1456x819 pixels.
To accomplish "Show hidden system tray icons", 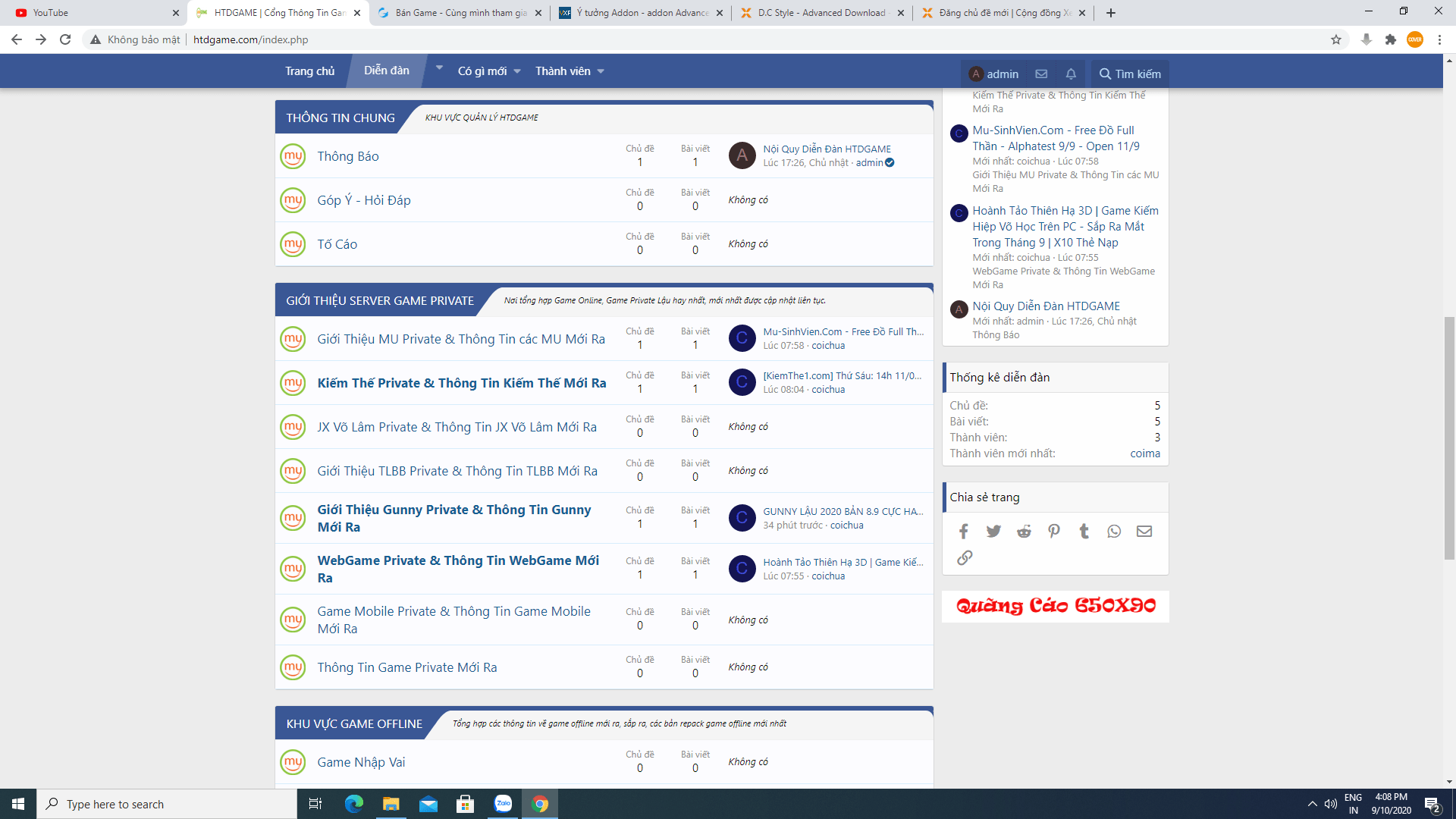I will 1312,804.
